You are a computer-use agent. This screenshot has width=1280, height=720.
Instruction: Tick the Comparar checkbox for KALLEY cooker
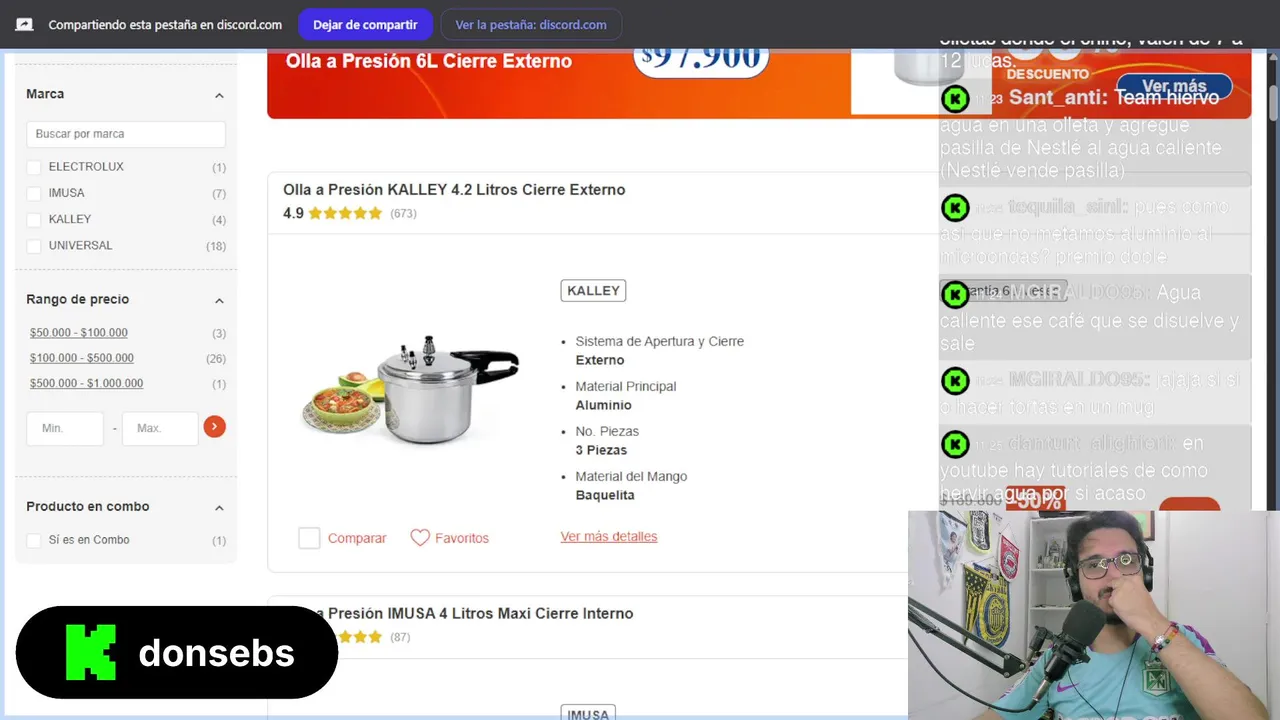(309, 538)
